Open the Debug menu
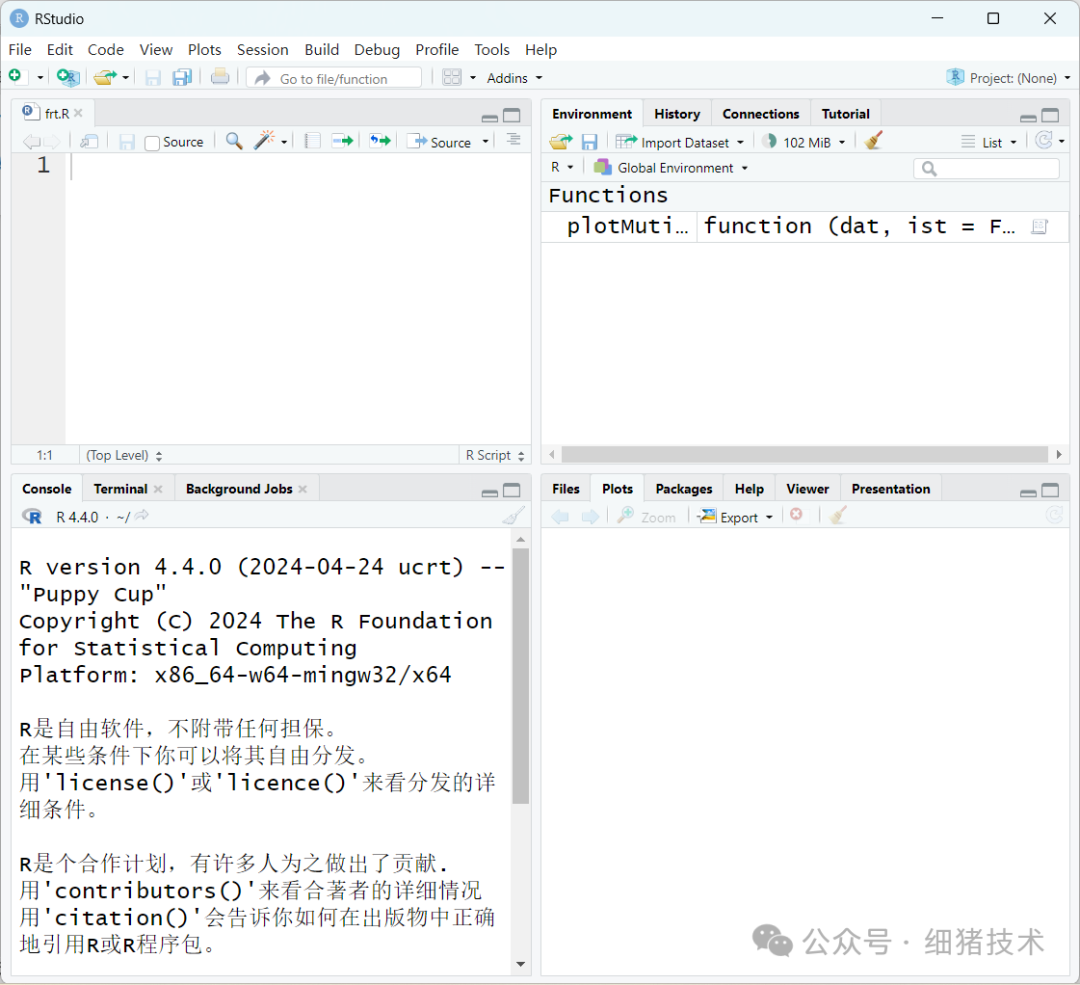This screenshot has width=1080, height=985. 377,50
